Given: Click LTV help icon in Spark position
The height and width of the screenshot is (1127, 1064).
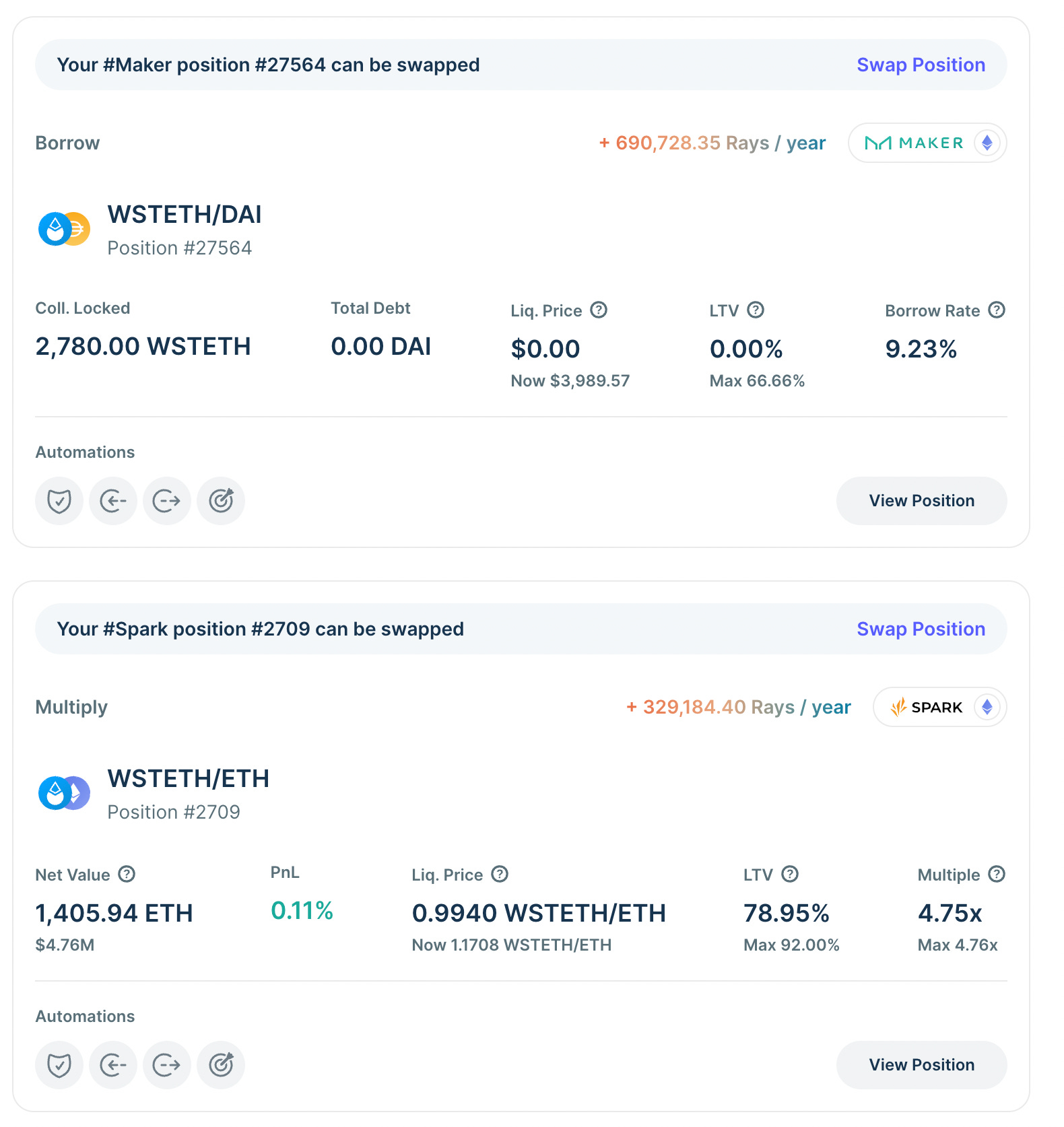Looking at the screenshot, I should [790, 874].
